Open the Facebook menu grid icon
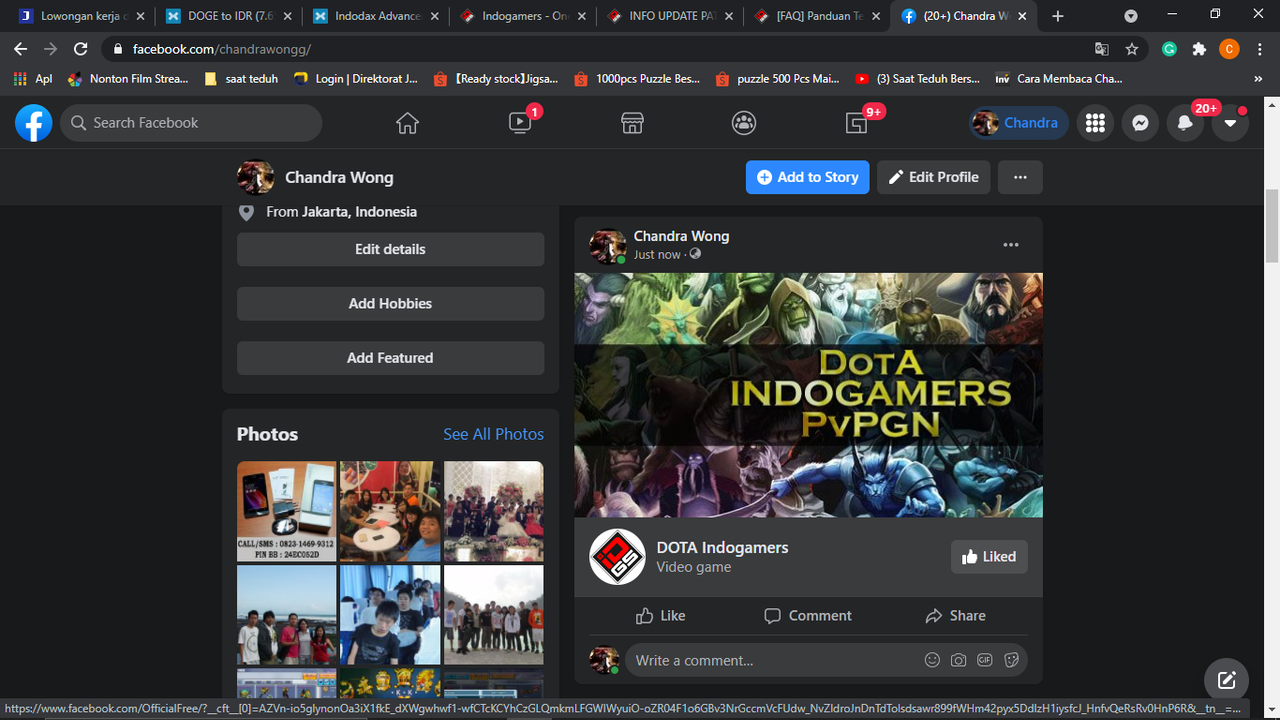This screenshot has width=1280, height=720. [1095, 123]
